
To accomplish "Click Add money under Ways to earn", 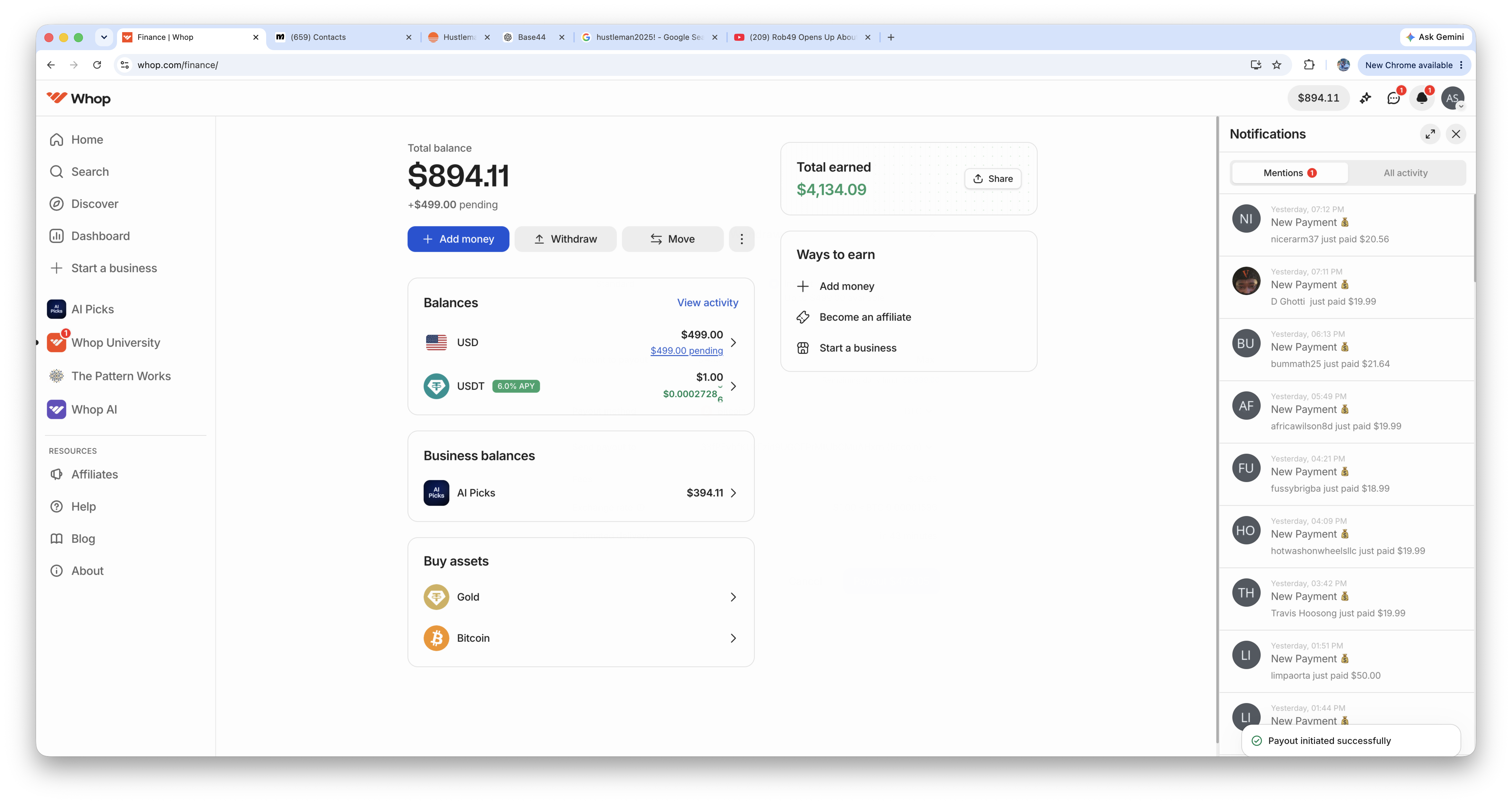I will click(835, 286).
